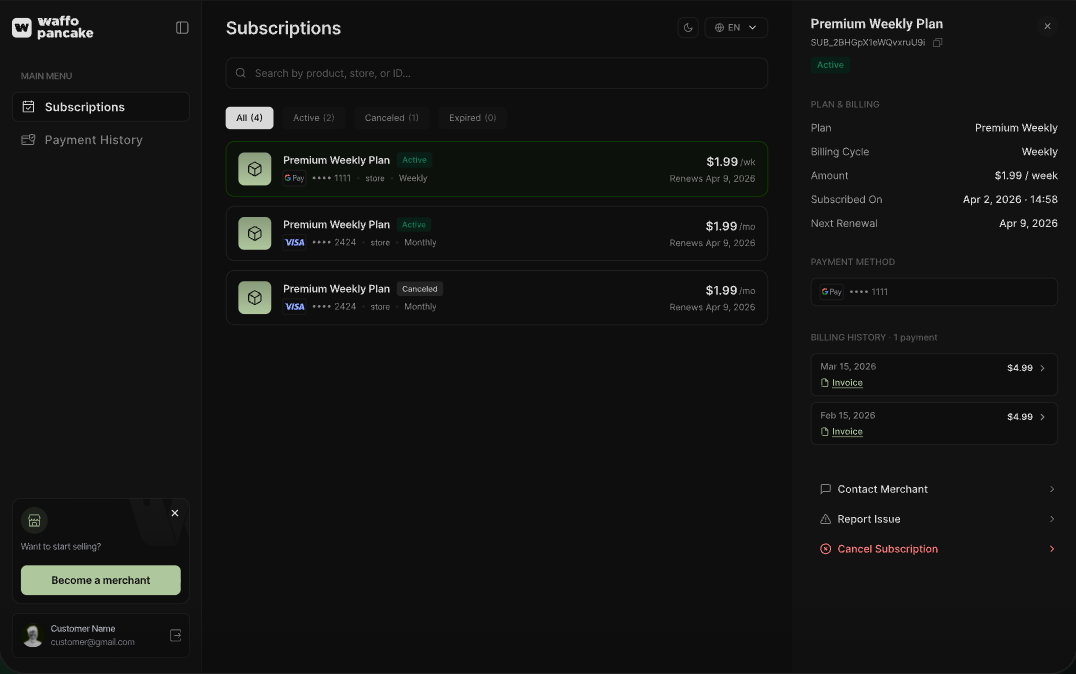Dismiss the Want to start selling card
The image size is (1076, 674).
pyautogui.click(x=175, y=513)
